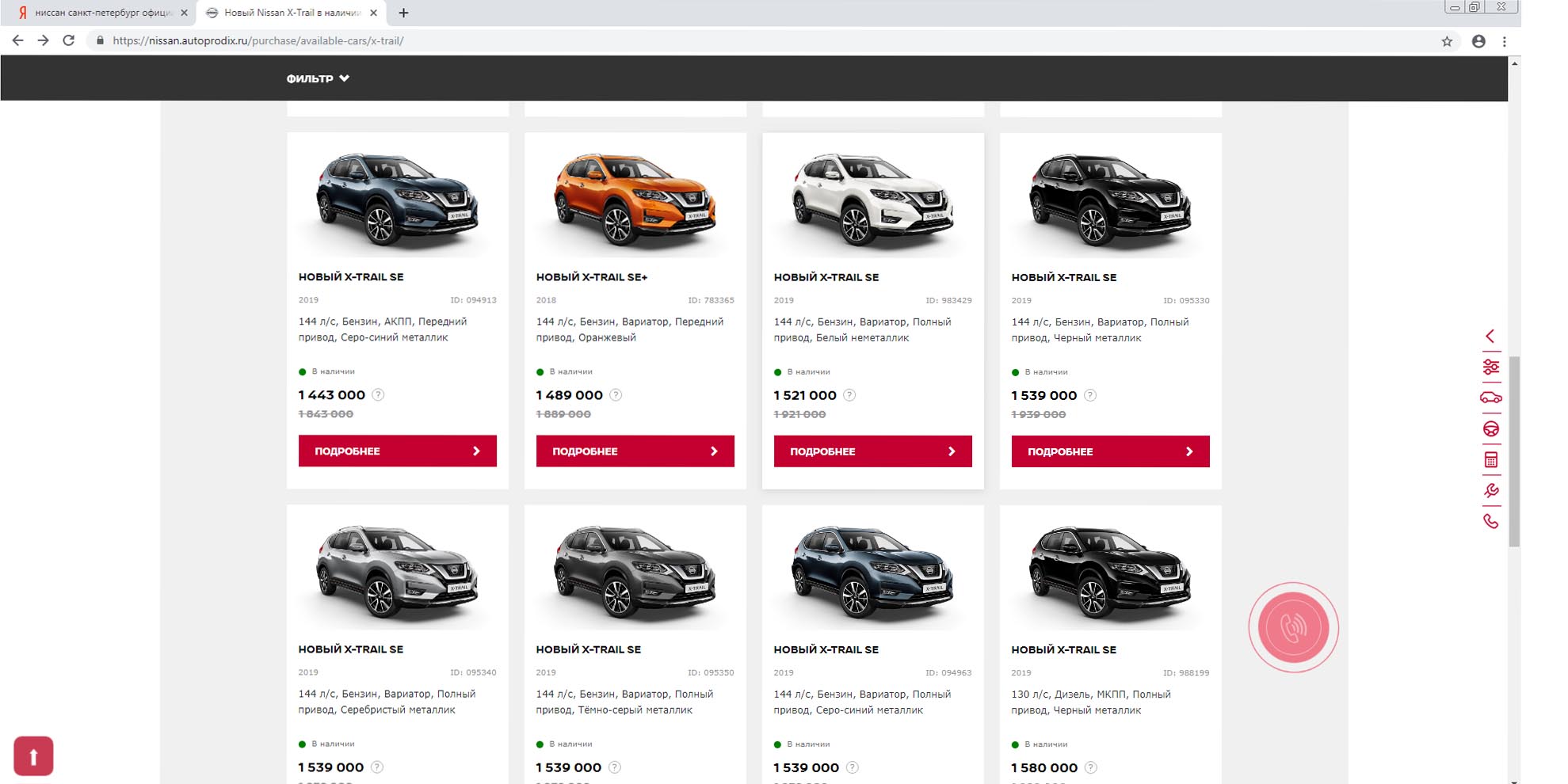Select old price 1 889 000

point(563,414)
